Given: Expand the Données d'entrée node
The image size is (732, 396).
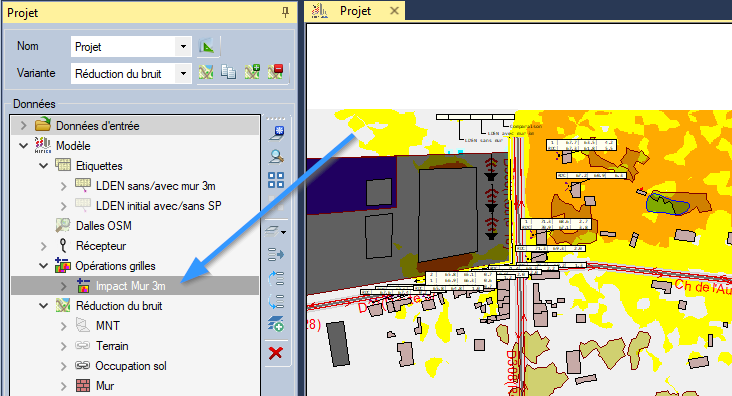Looking at the screenshot, I should click(23, 126).
